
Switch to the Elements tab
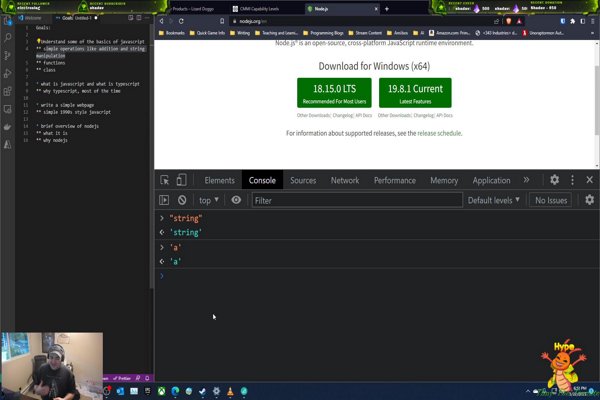[219, 180]
